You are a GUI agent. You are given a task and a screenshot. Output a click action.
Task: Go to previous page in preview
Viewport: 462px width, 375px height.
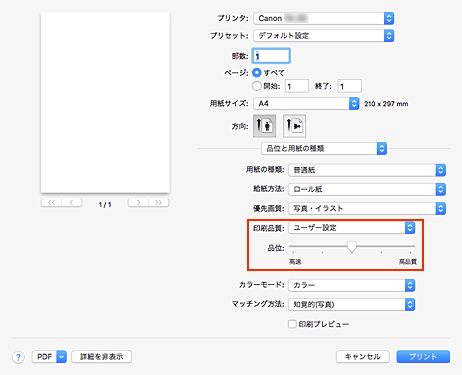tap(72, 202)
